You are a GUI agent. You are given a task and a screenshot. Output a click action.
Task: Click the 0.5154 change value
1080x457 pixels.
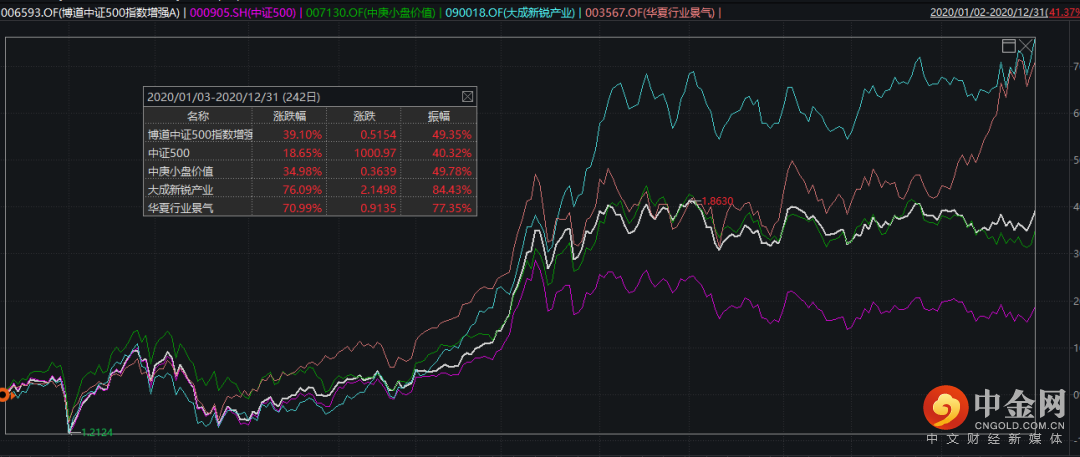tap(379, 134)
